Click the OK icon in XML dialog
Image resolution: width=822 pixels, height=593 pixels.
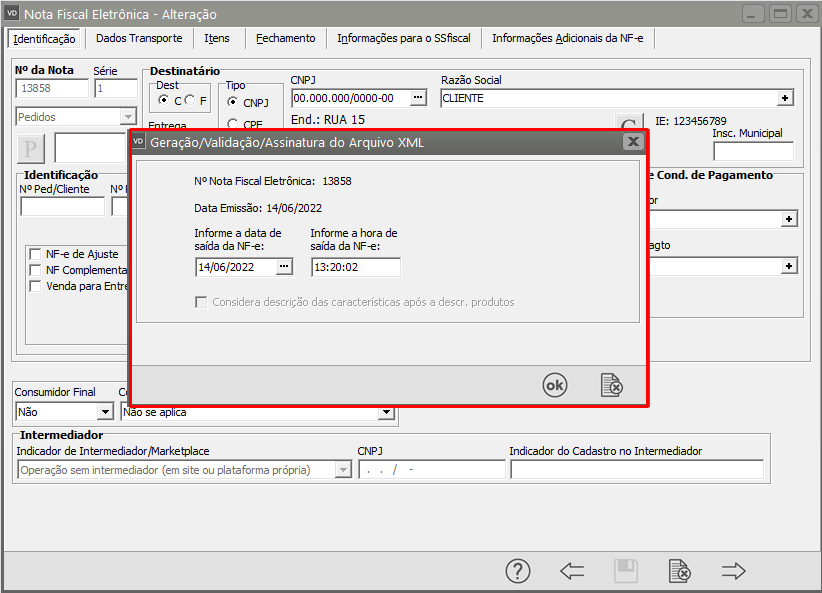point(555,385)
